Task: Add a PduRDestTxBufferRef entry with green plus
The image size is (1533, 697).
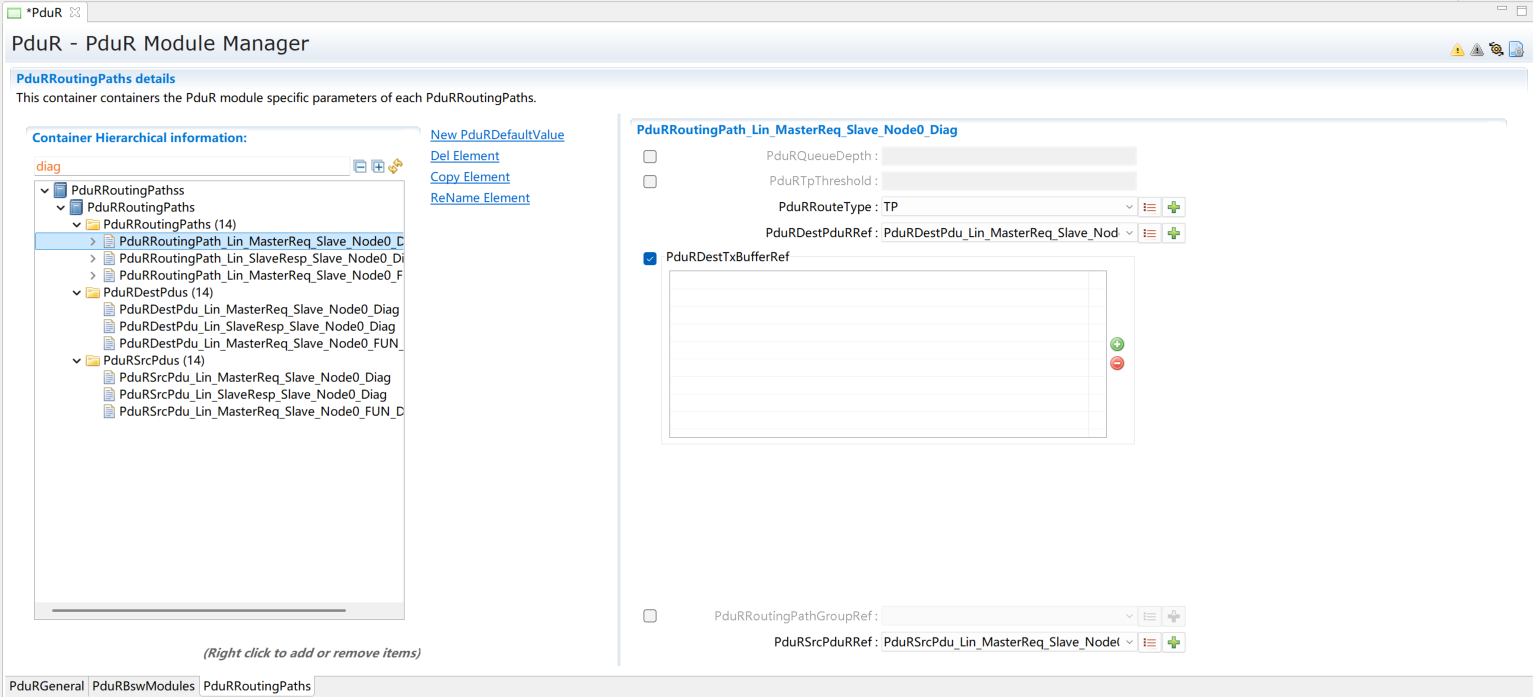Action: pos(1117,344)
